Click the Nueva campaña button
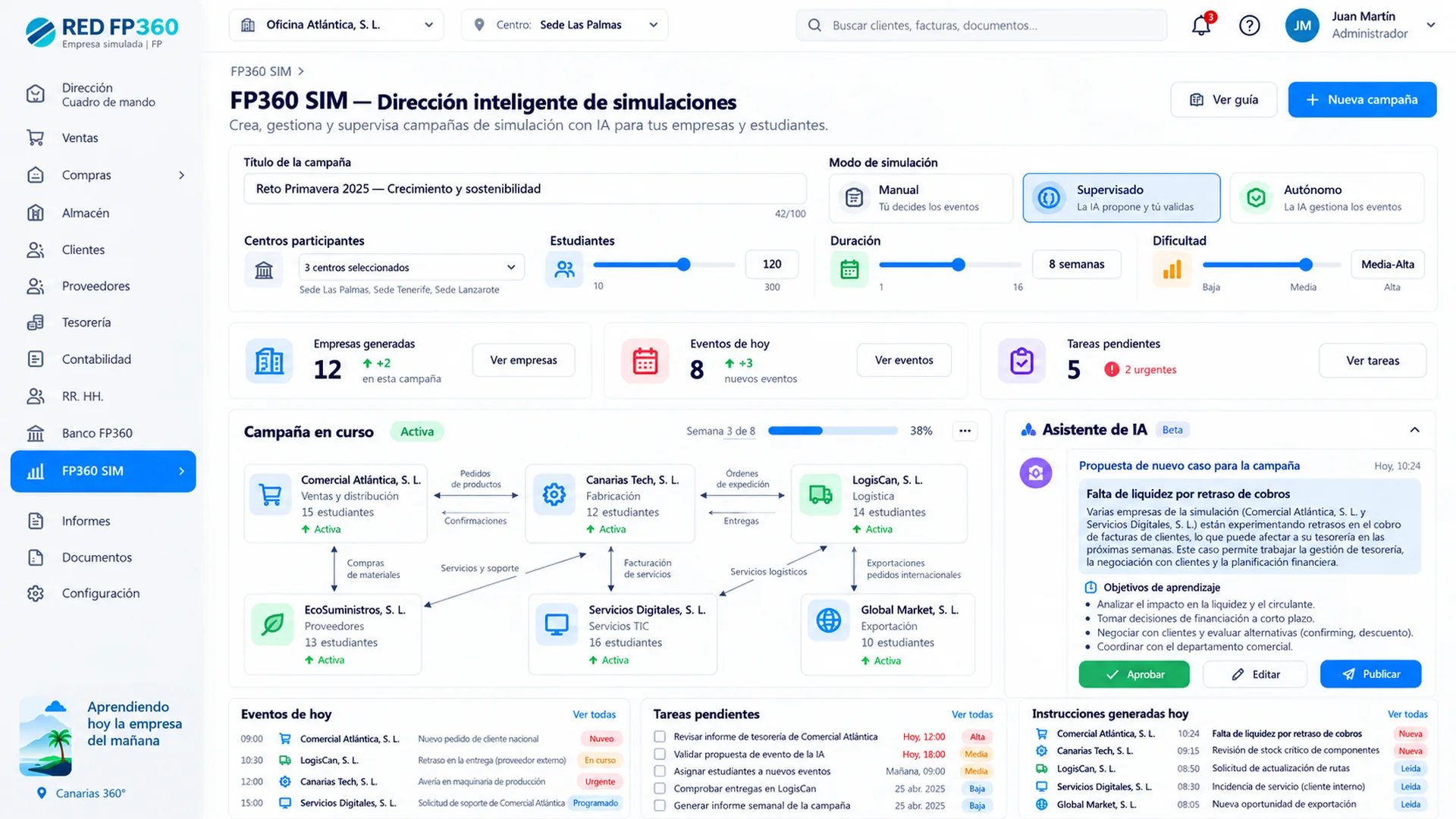 1362,99
